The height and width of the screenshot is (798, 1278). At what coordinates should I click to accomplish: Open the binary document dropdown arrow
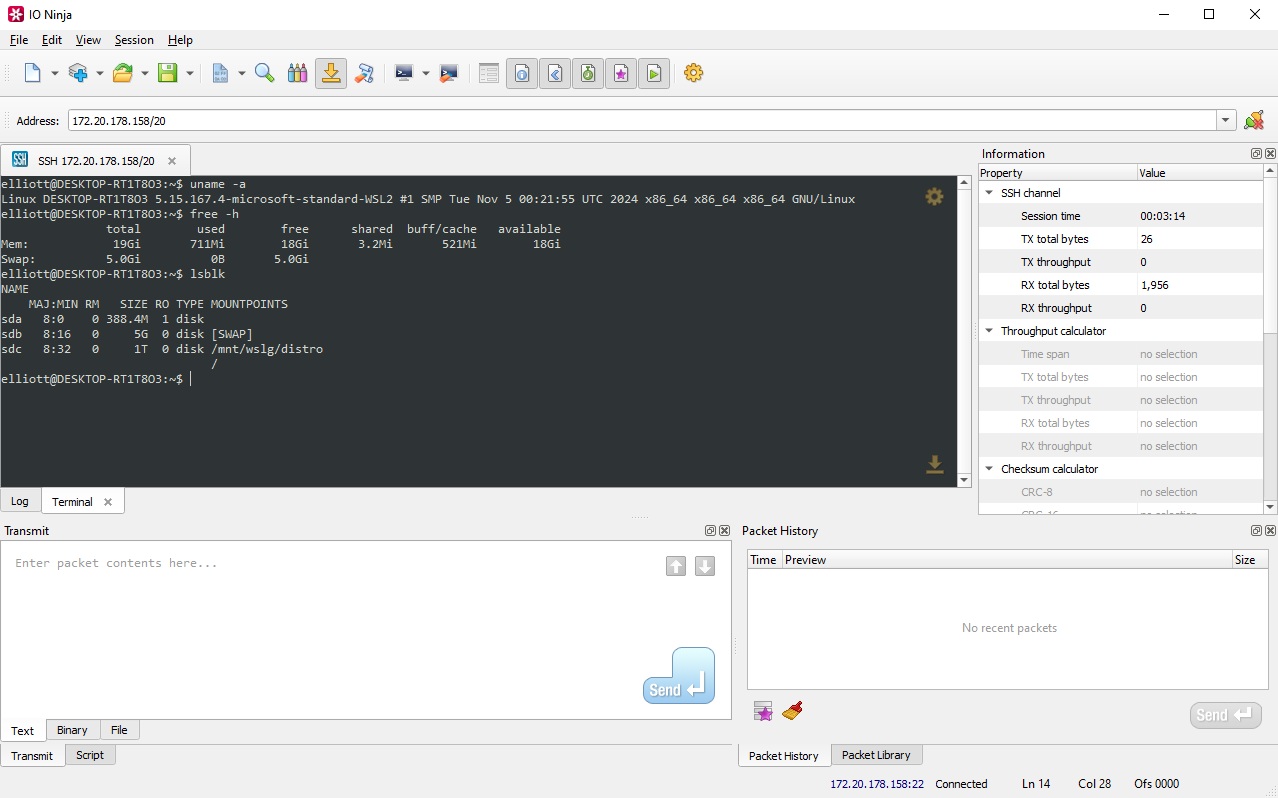[x=241, y=73]
